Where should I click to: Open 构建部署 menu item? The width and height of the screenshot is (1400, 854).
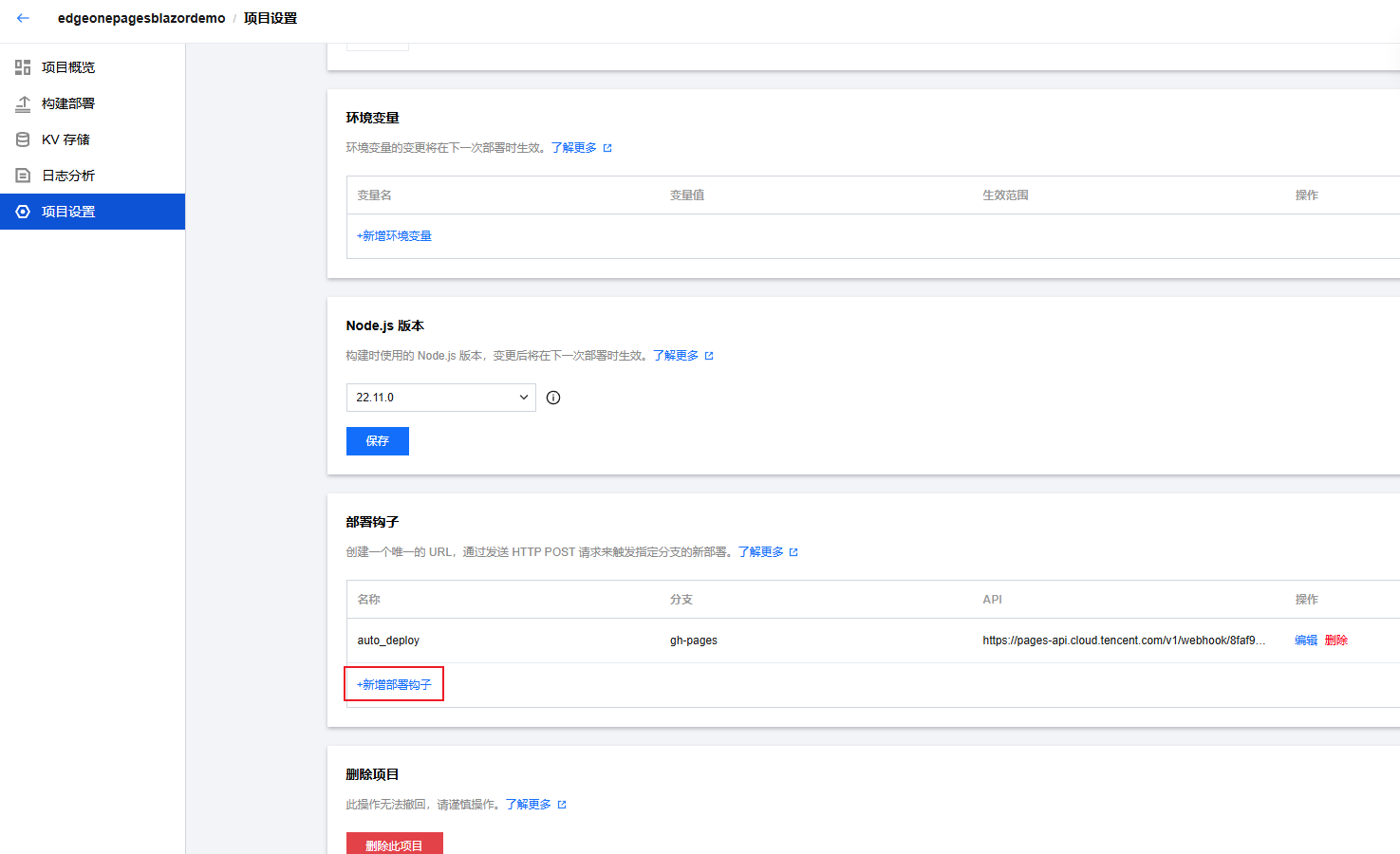[x=92, y=103]
